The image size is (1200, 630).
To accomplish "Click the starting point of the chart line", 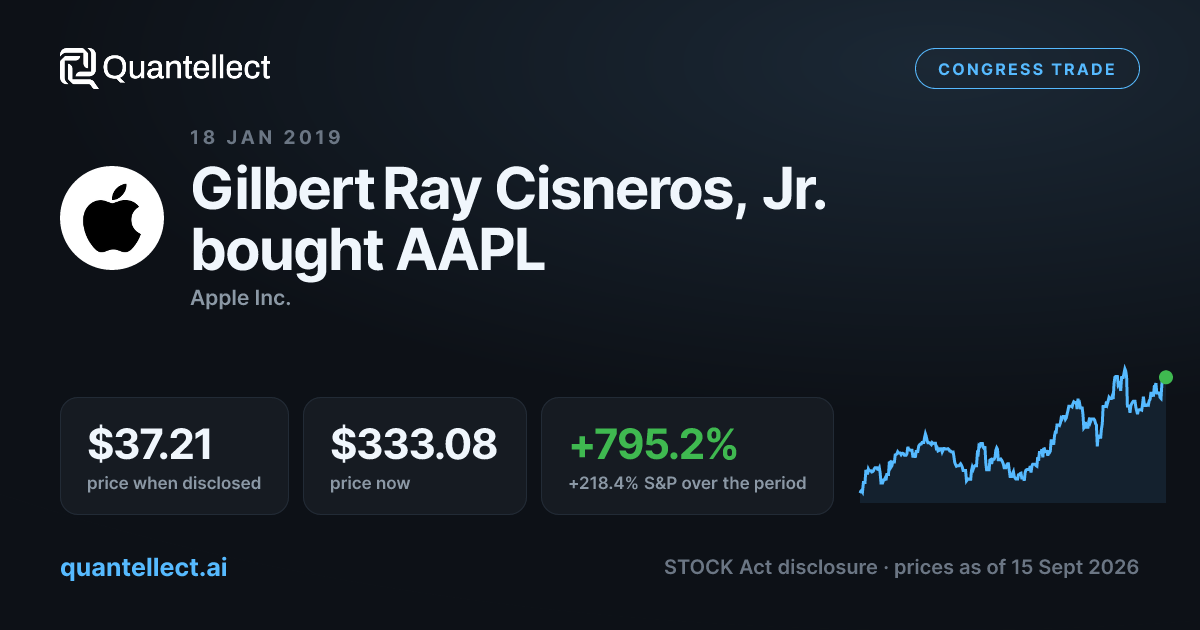I will tap(861, 492).
